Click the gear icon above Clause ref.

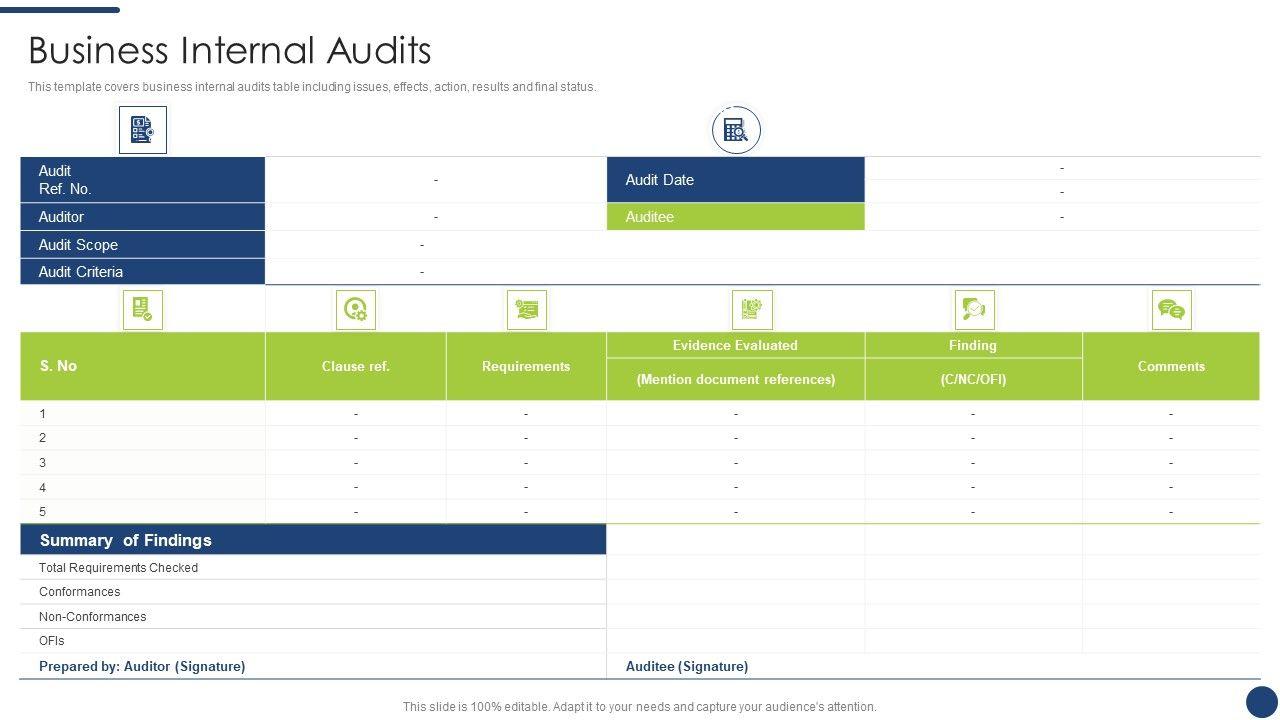pos(355,310)
